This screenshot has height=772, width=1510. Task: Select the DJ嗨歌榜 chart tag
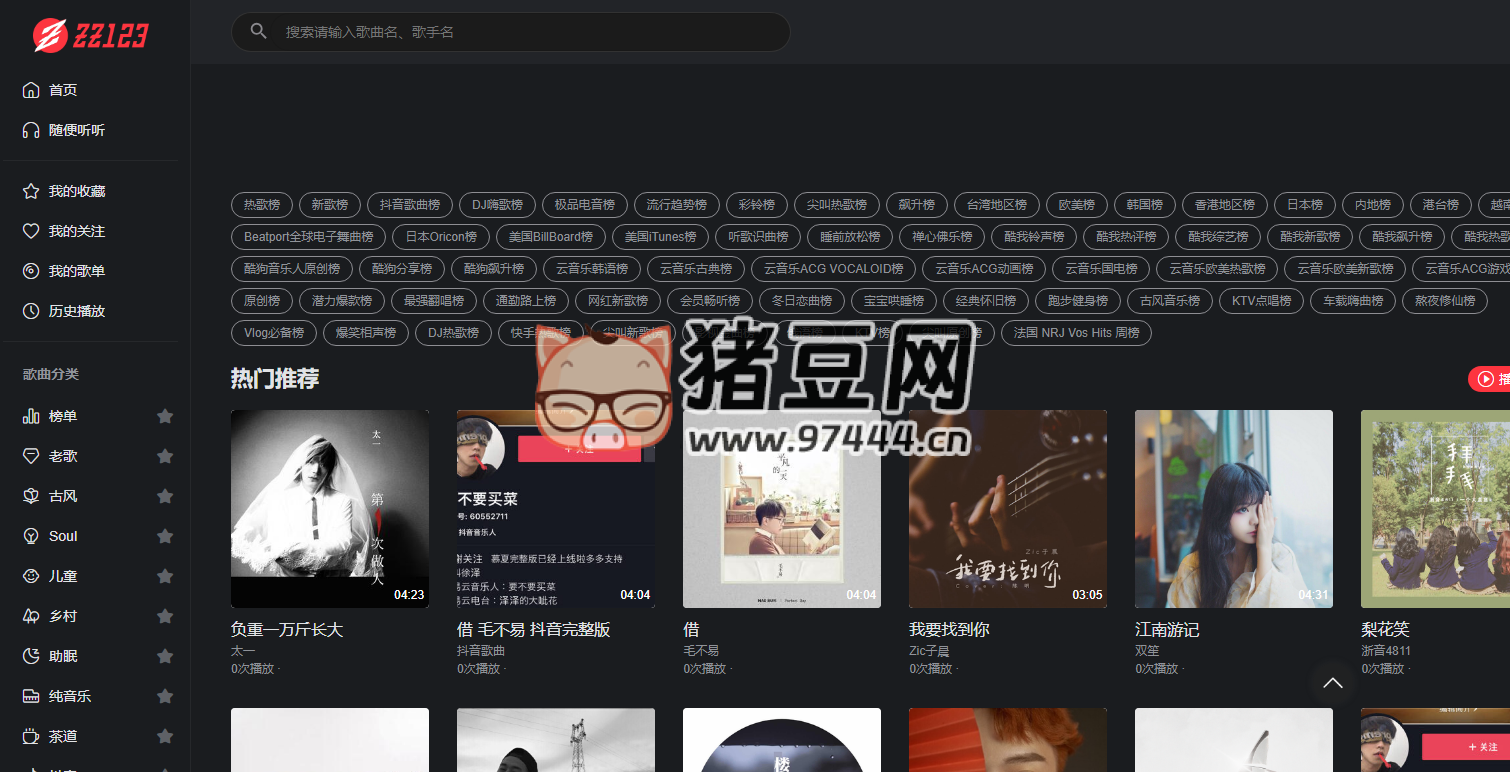click(498, 205)
